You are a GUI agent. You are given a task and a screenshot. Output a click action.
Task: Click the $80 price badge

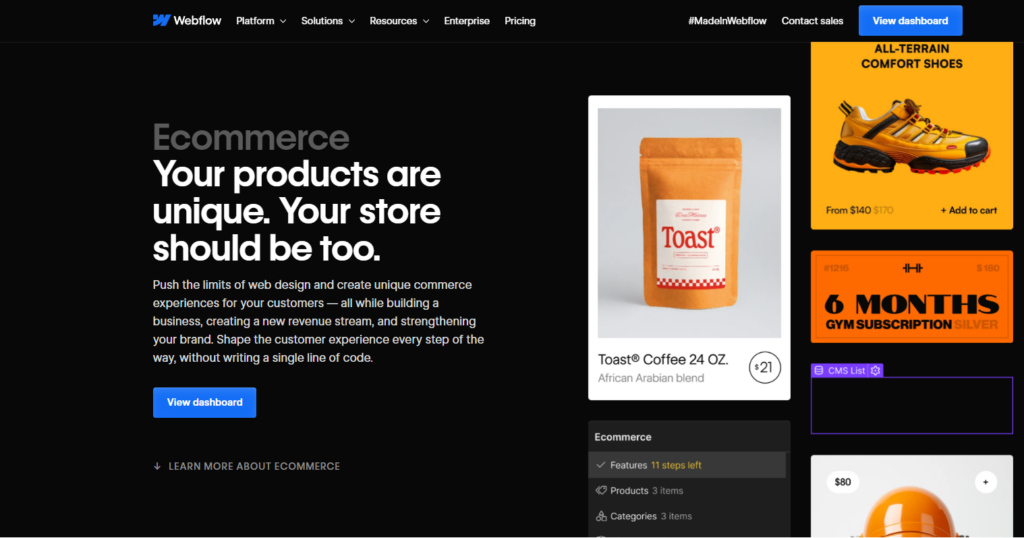point(842,482)
